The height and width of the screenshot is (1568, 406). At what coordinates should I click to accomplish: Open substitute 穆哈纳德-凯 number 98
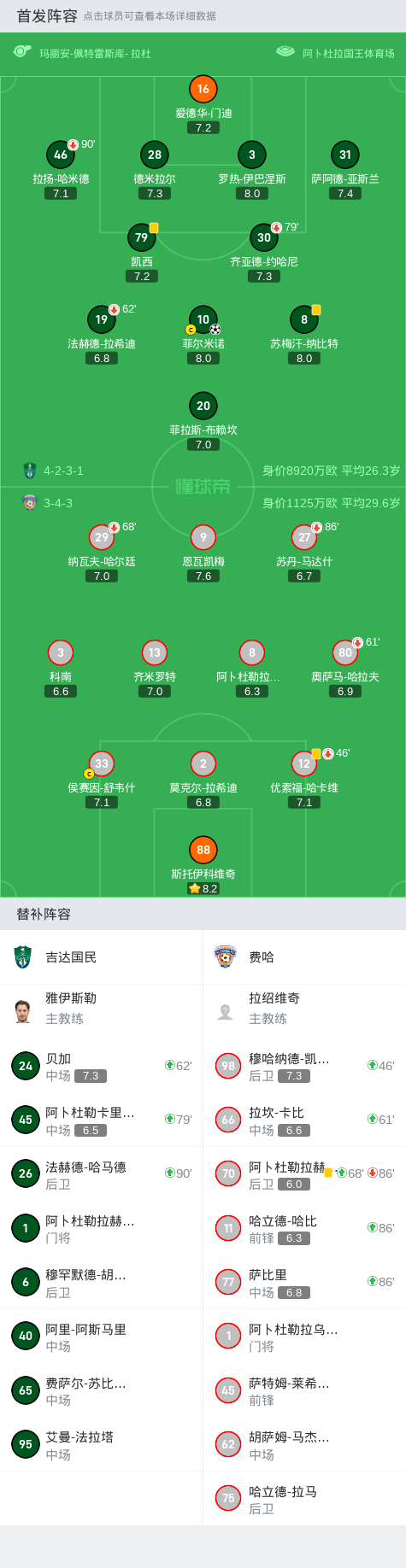pyautogui.click(x=228, y=1066)
